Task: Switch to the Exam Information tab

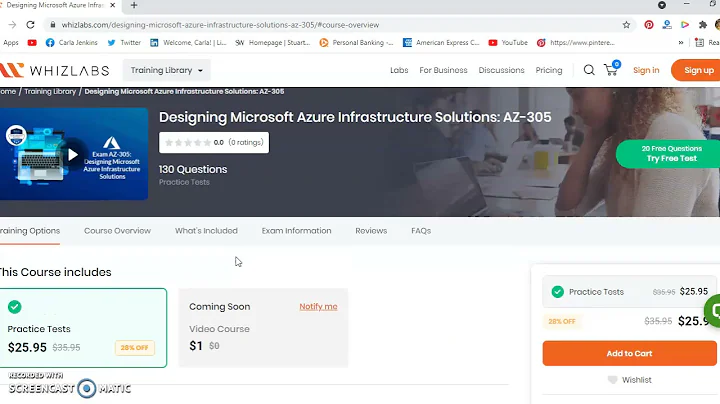Action: coord(296,231)
